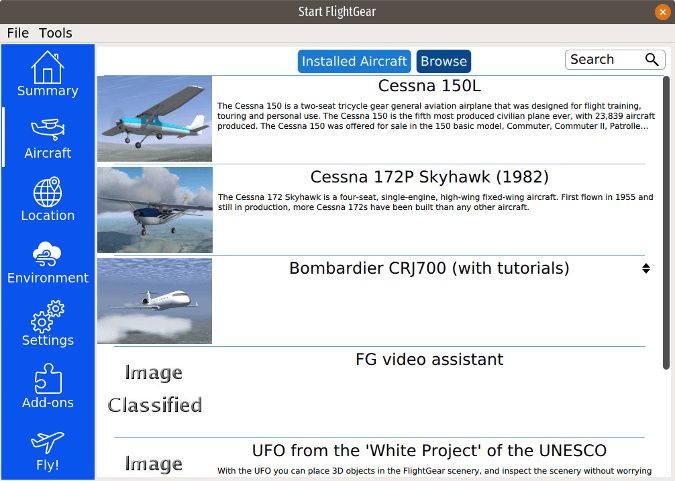675x481 pixels.
Task: Open the Settings gears icon
Action: [47, 316]
